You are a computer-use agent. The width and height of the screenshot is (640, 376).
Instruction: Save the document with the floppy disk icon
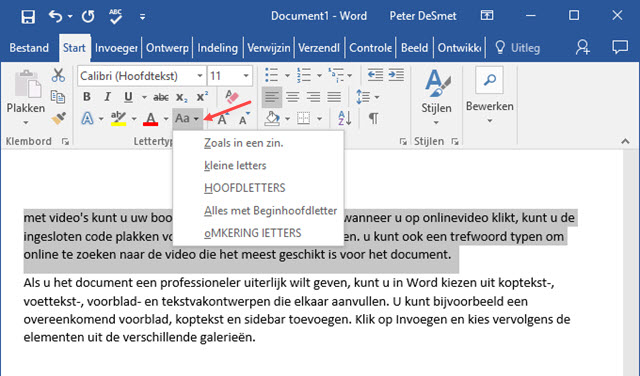28,16
